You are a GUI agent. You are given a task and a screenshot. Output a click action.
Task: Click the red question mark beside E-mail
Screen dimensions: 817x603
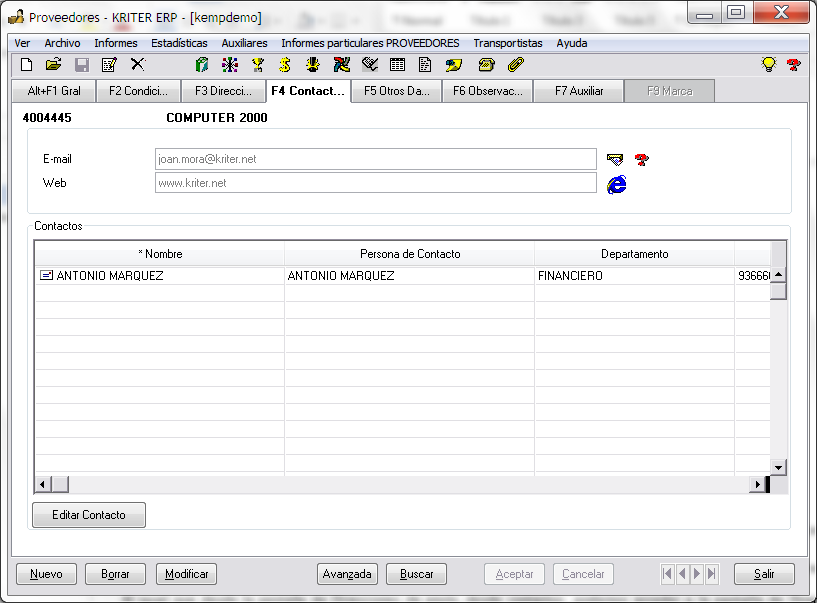pyautogui.click(x=642, y=159)
